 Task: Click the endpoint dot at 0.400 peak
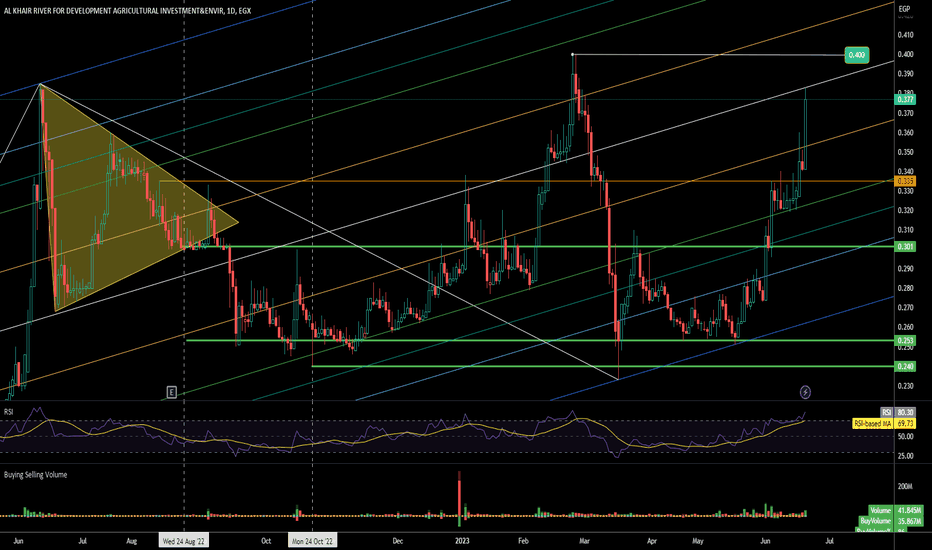coord(573,55)
